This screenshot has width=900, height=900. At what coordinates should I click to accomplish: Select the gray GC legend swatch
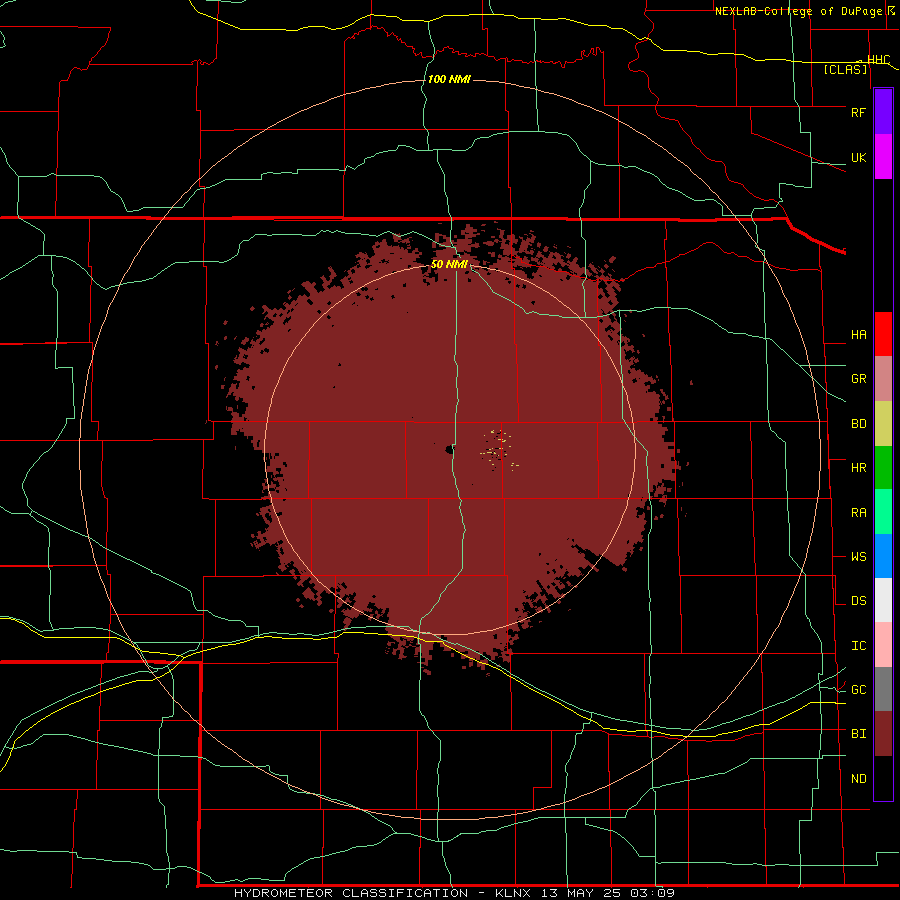click(883, 689)
